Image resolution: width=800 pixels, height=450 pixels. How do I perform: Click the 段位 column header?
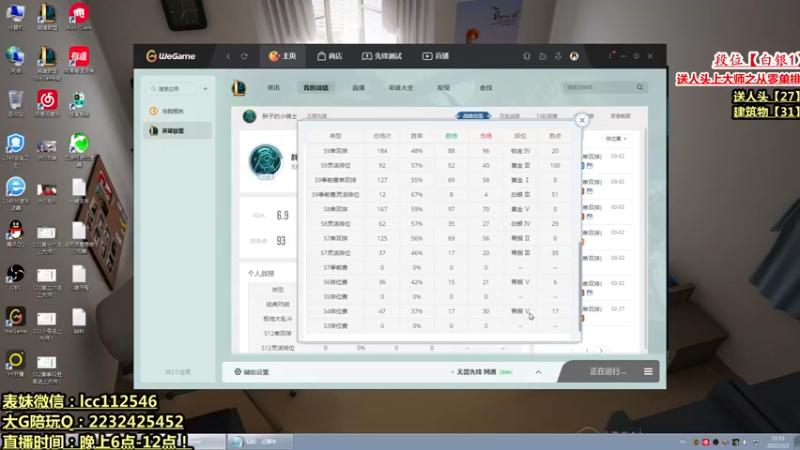(x=520, y=136)
